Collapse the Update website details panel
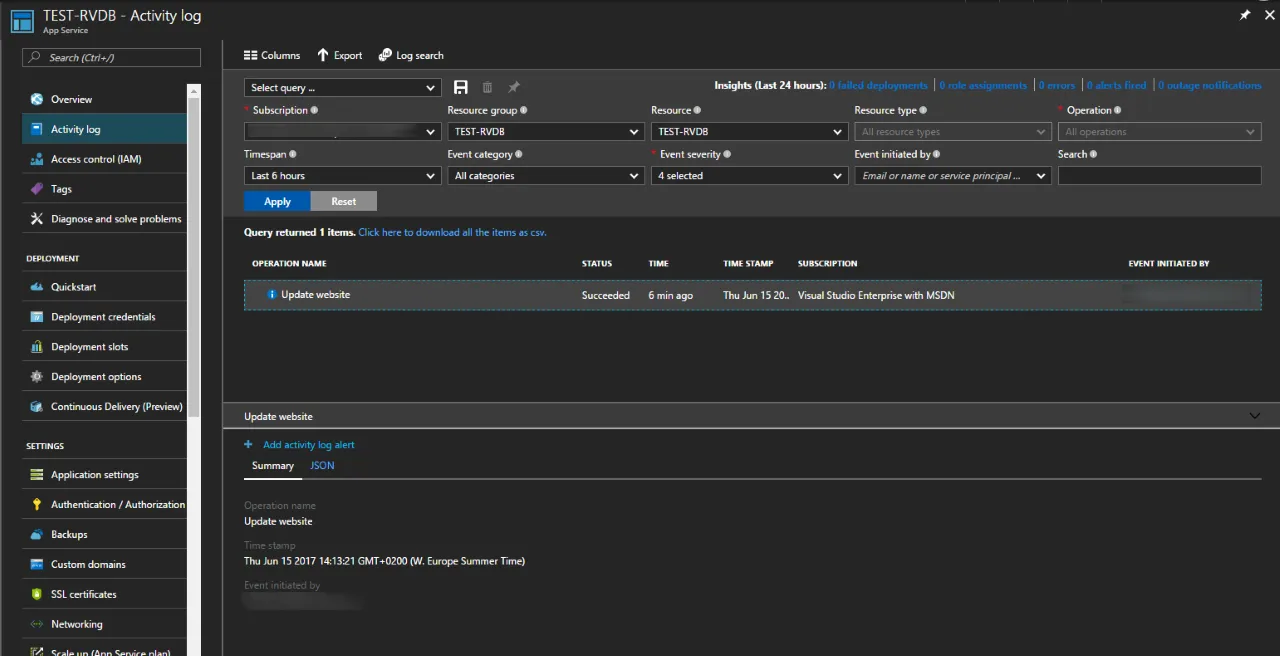The image size is (1280, 656). coord(1254,416)
